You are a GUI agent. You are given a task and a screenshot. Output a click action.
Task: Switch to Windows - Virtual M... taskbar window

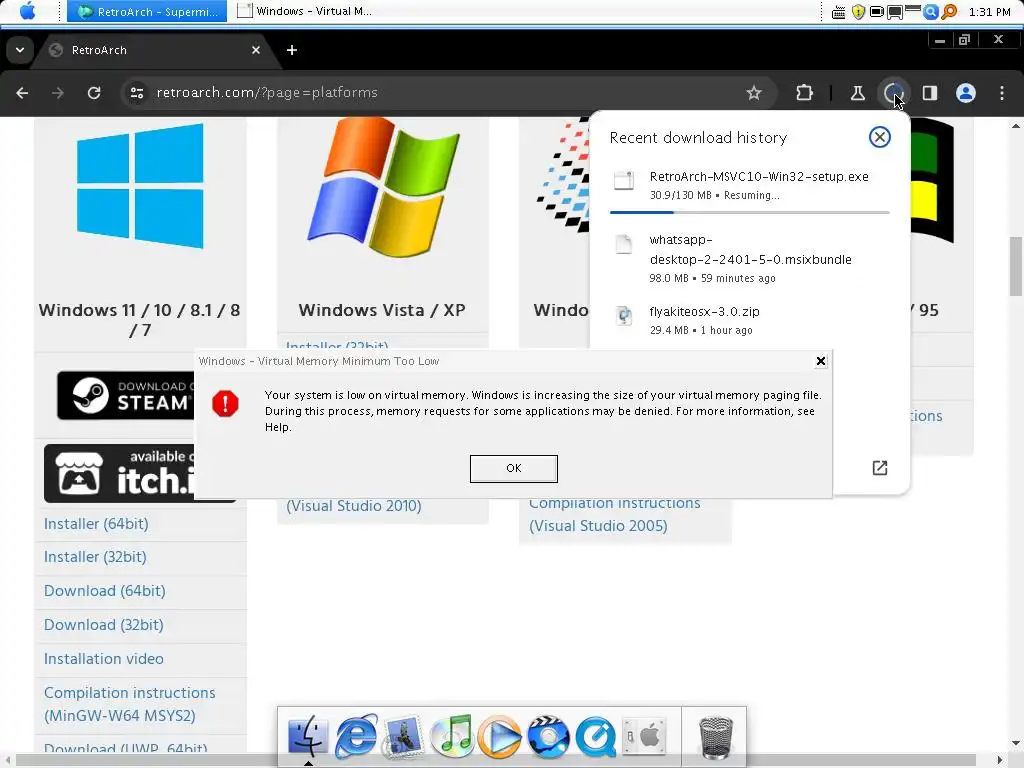(x=305, y=11)
